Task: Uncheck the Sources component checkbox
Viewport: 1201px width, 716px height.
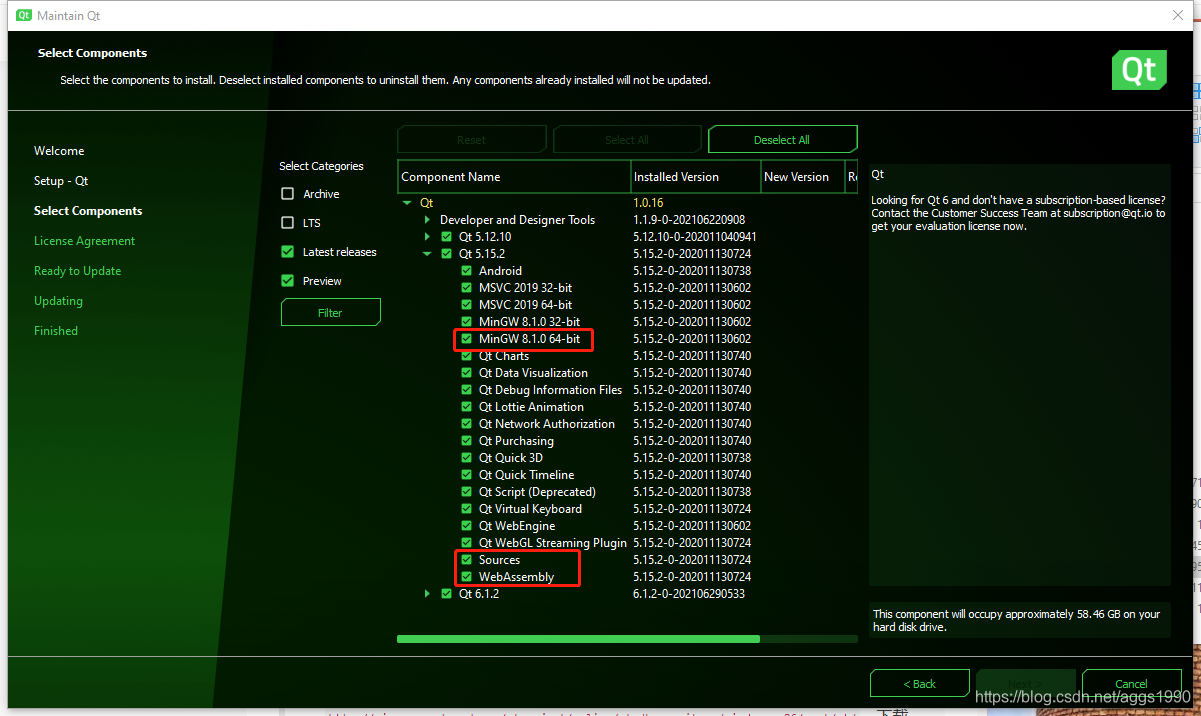Action: tap(467, 560)
